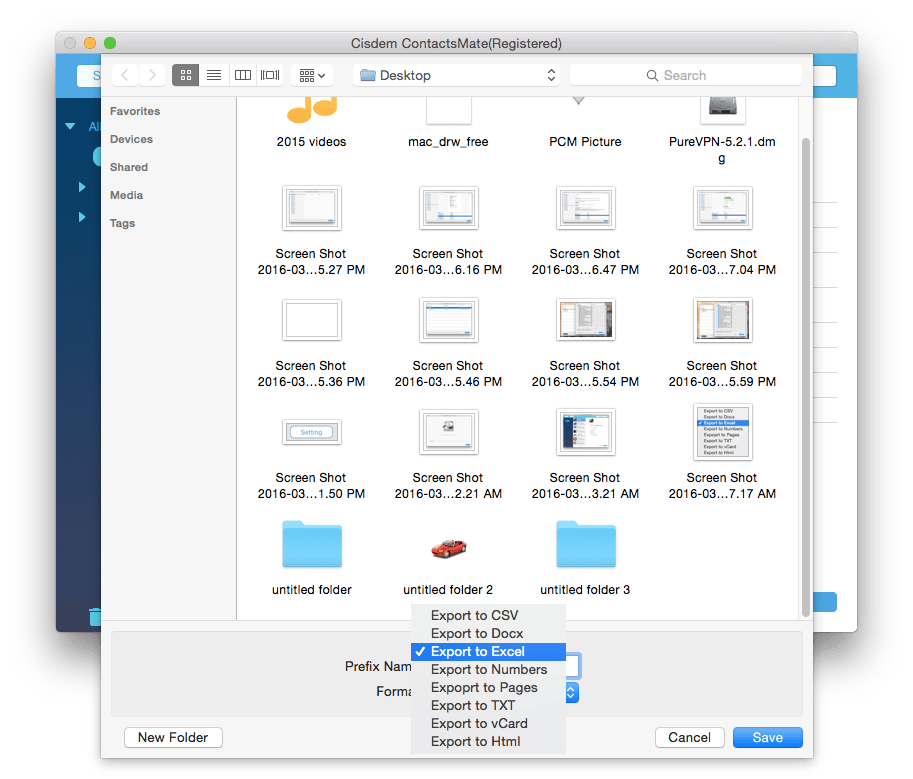Switch to list view
This screenshot has width=913, height=779.
click(x=214, y=75)
